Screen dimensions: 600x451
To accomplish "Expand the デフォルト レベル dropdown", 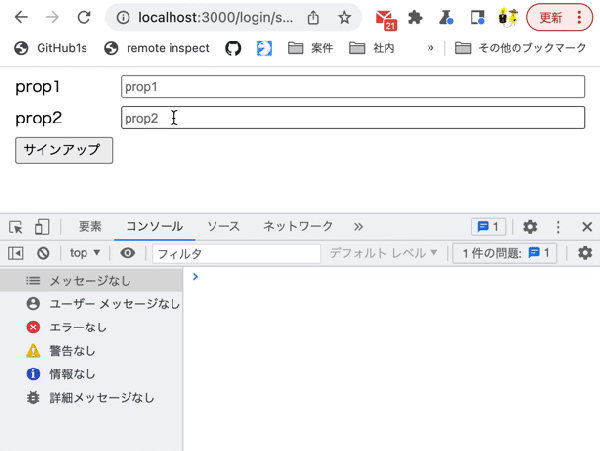I will [383, 253].
